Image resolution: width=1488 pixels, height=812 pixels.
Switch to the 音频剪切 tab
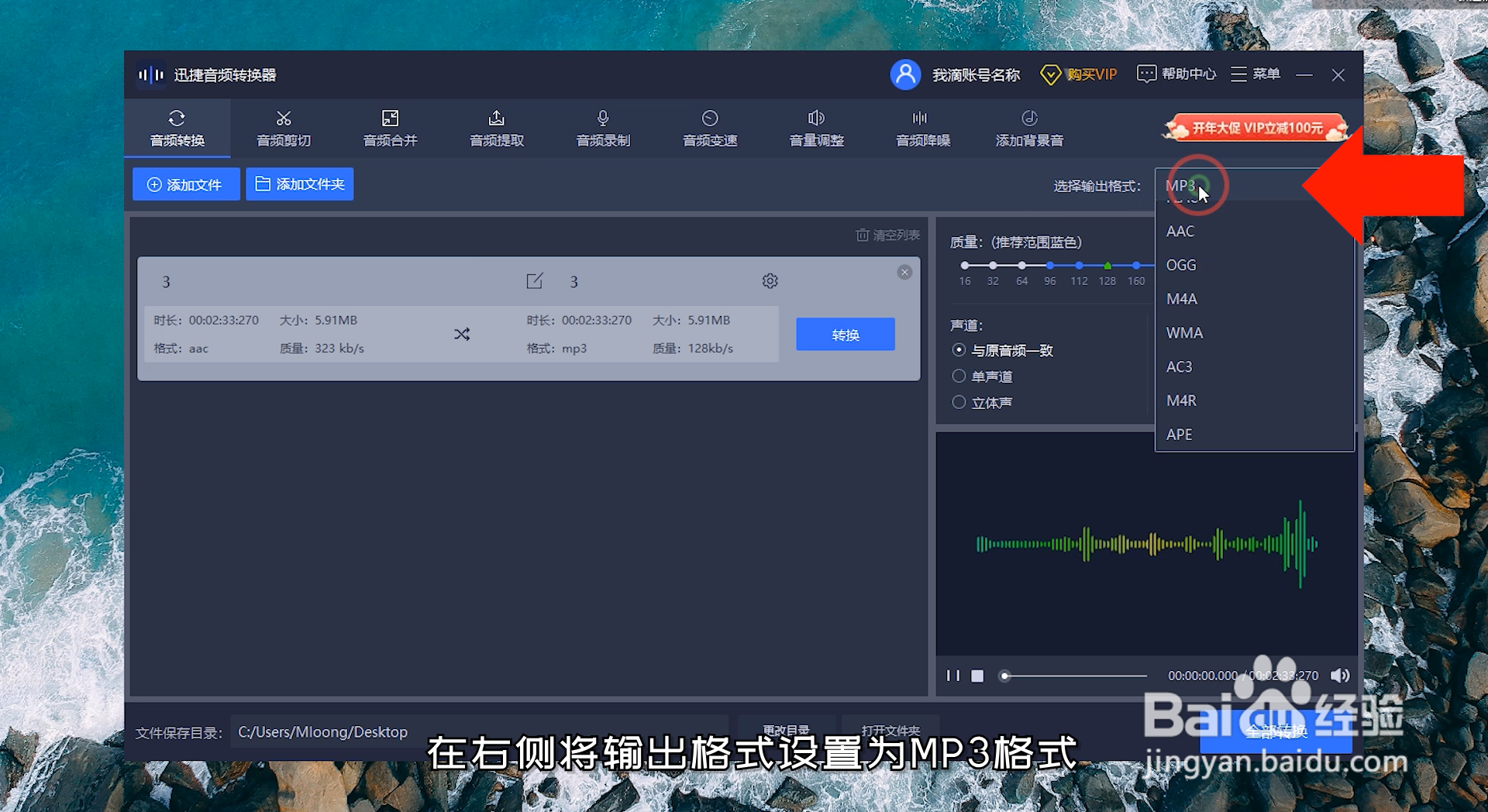tap(284, 129)
